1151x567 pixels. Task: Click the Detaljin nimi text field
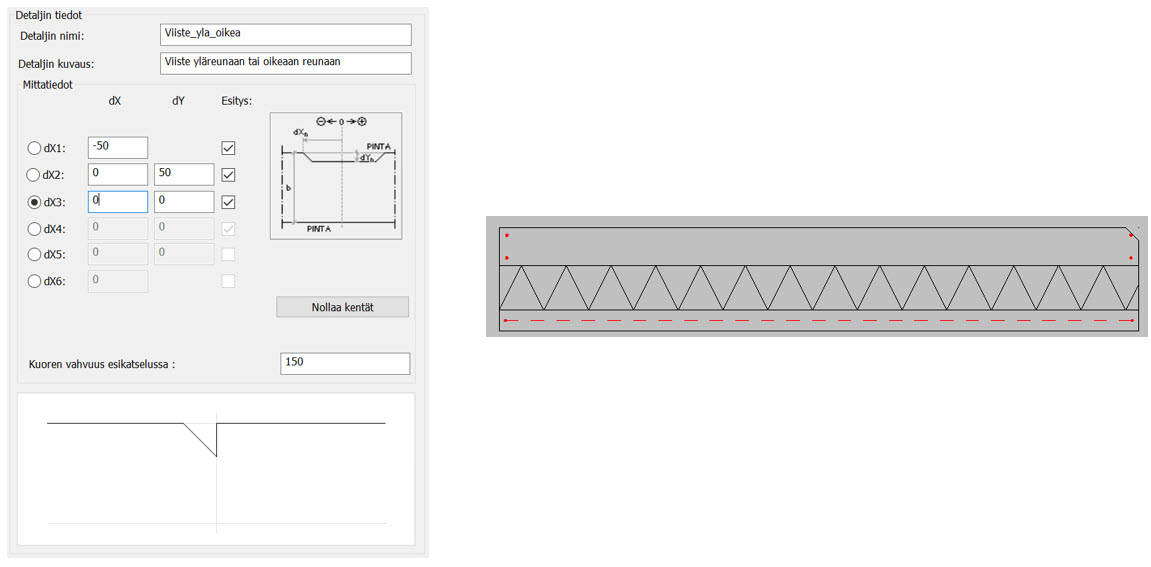285,34
